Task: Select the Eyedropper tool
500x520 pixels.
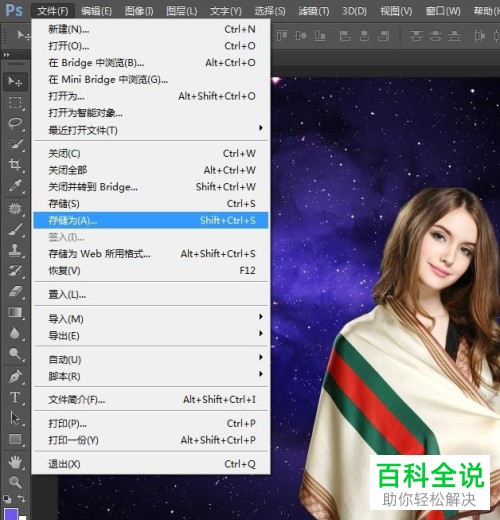Action: 15,185
